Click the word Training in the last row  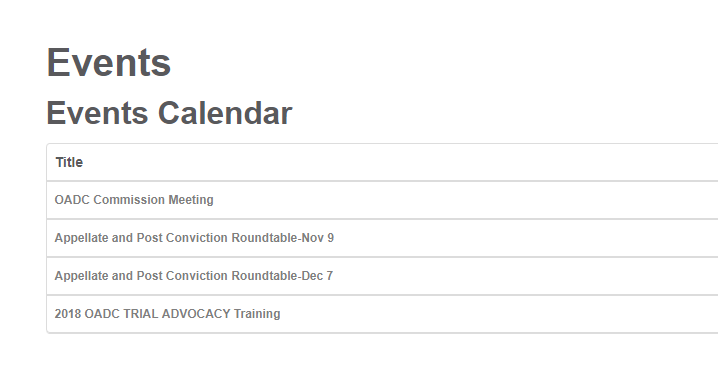click(x=257, y=314)
